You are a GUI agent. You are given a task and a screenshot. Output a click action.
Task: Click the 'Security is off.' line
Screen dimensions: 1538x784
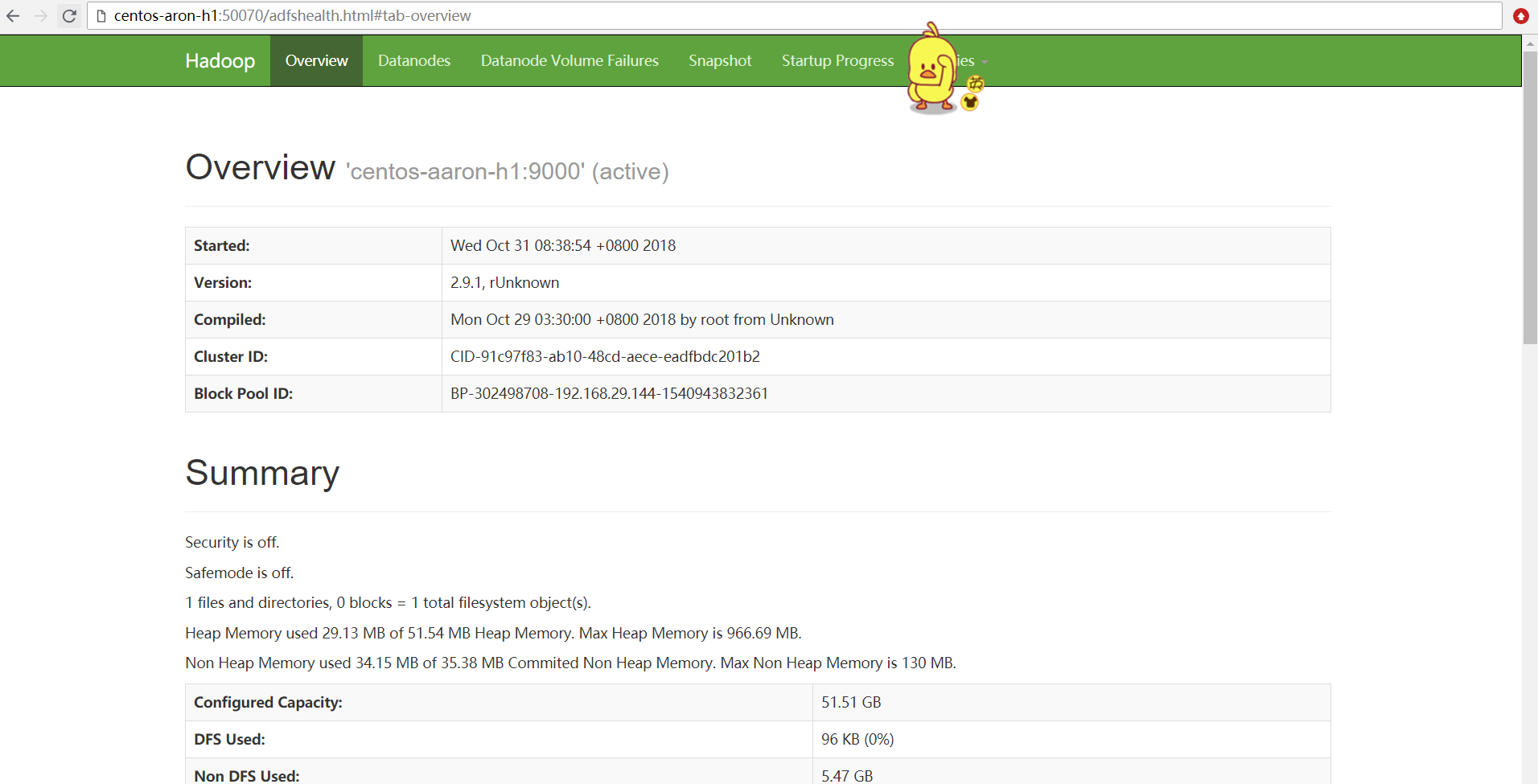232,543
